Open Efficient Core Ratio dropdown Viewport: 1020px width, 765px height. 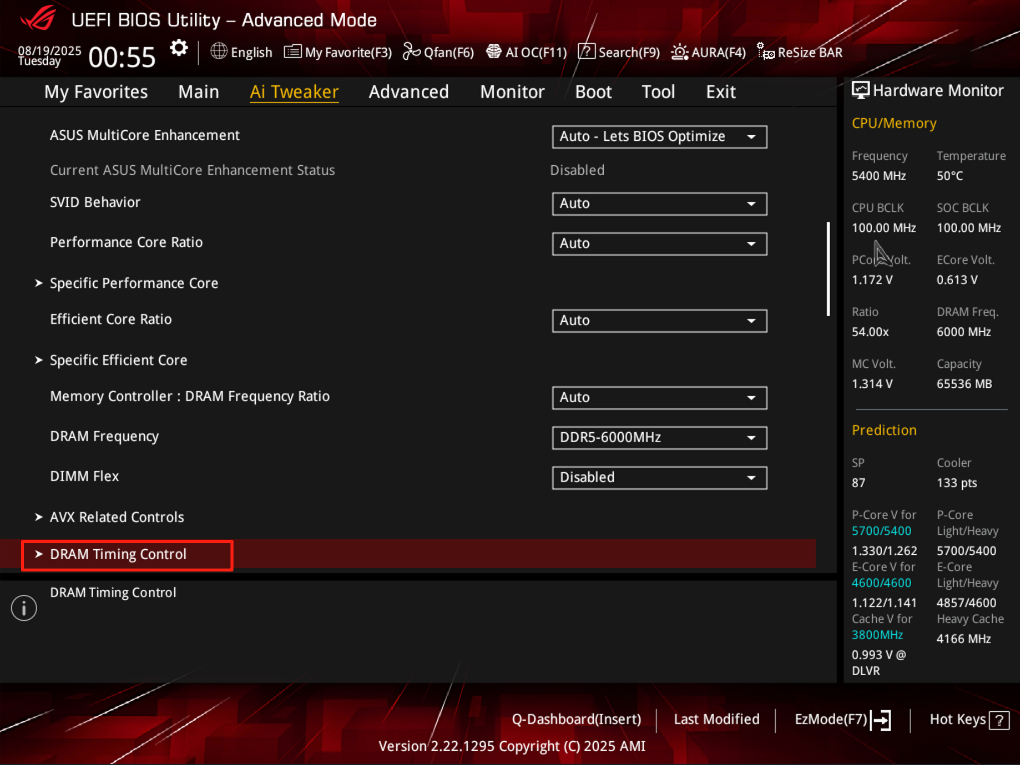660,321
